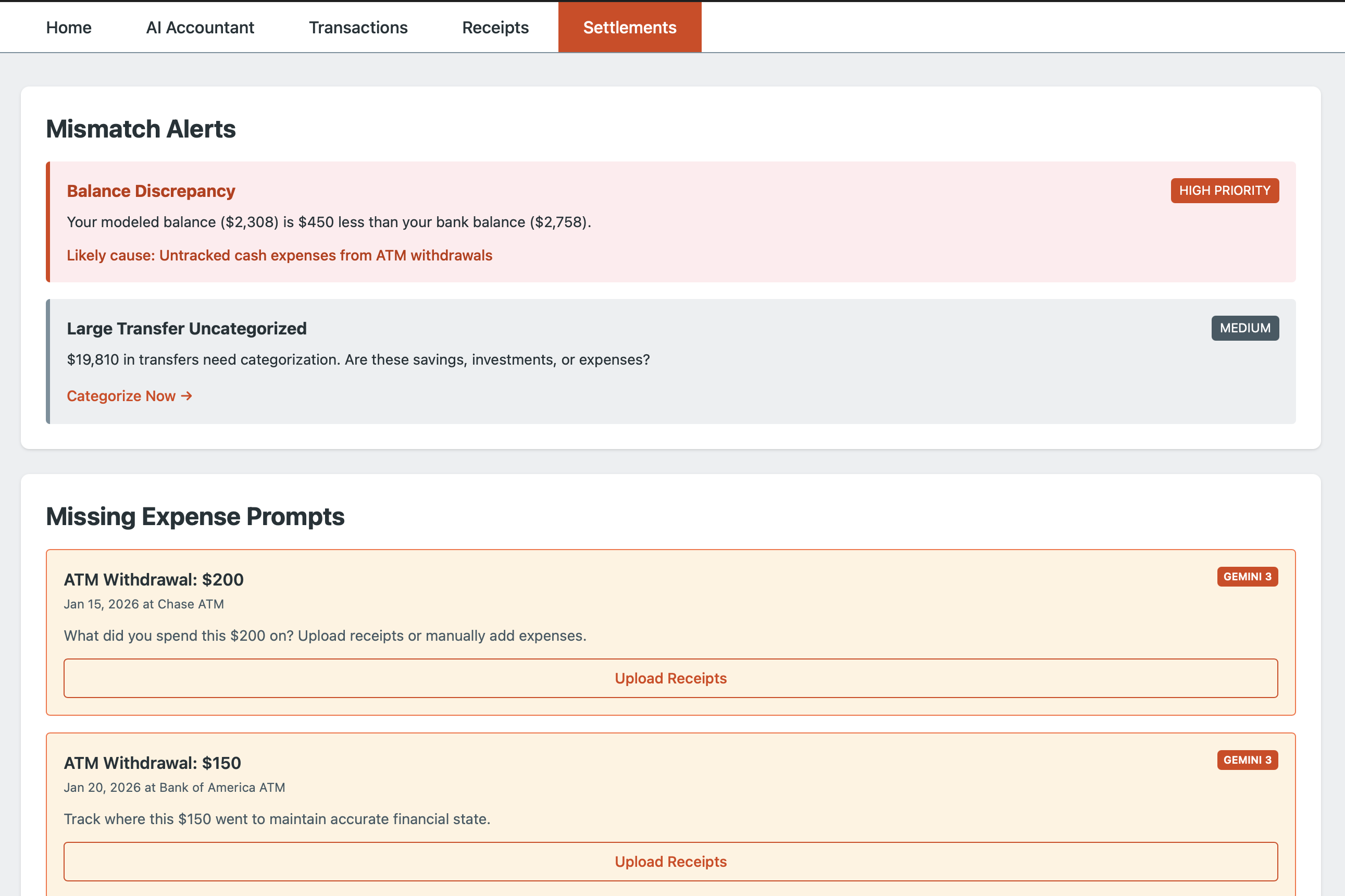Go to the Receipts tab

(495, 28)
